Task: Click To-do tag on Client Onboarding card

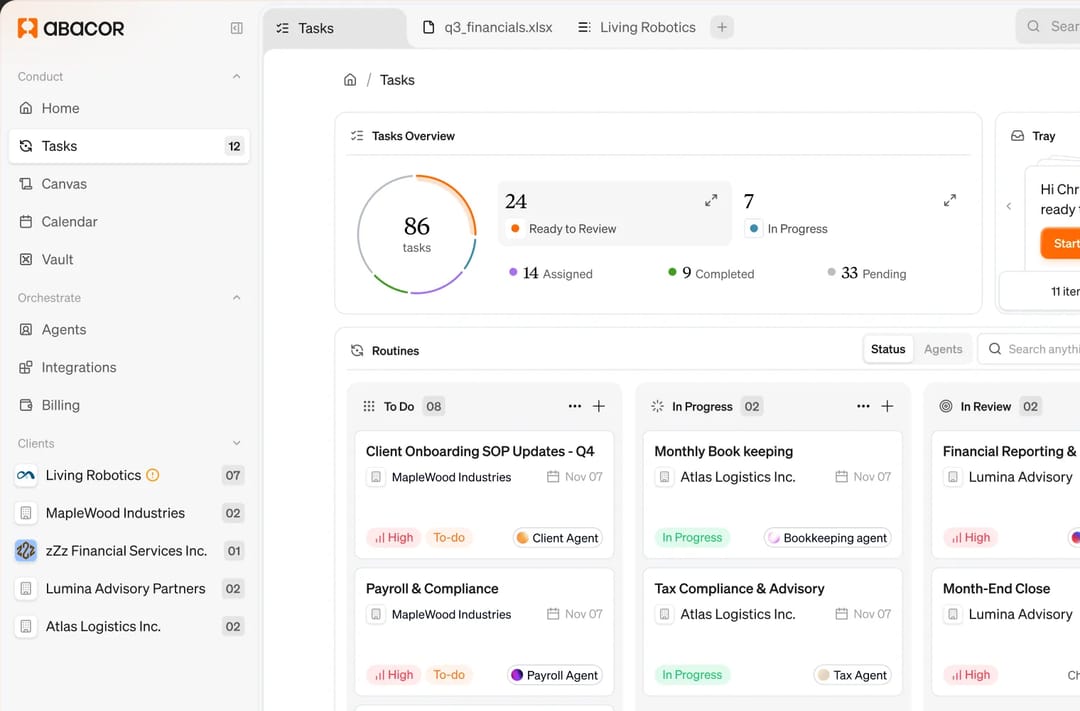Action: point(448,537)
